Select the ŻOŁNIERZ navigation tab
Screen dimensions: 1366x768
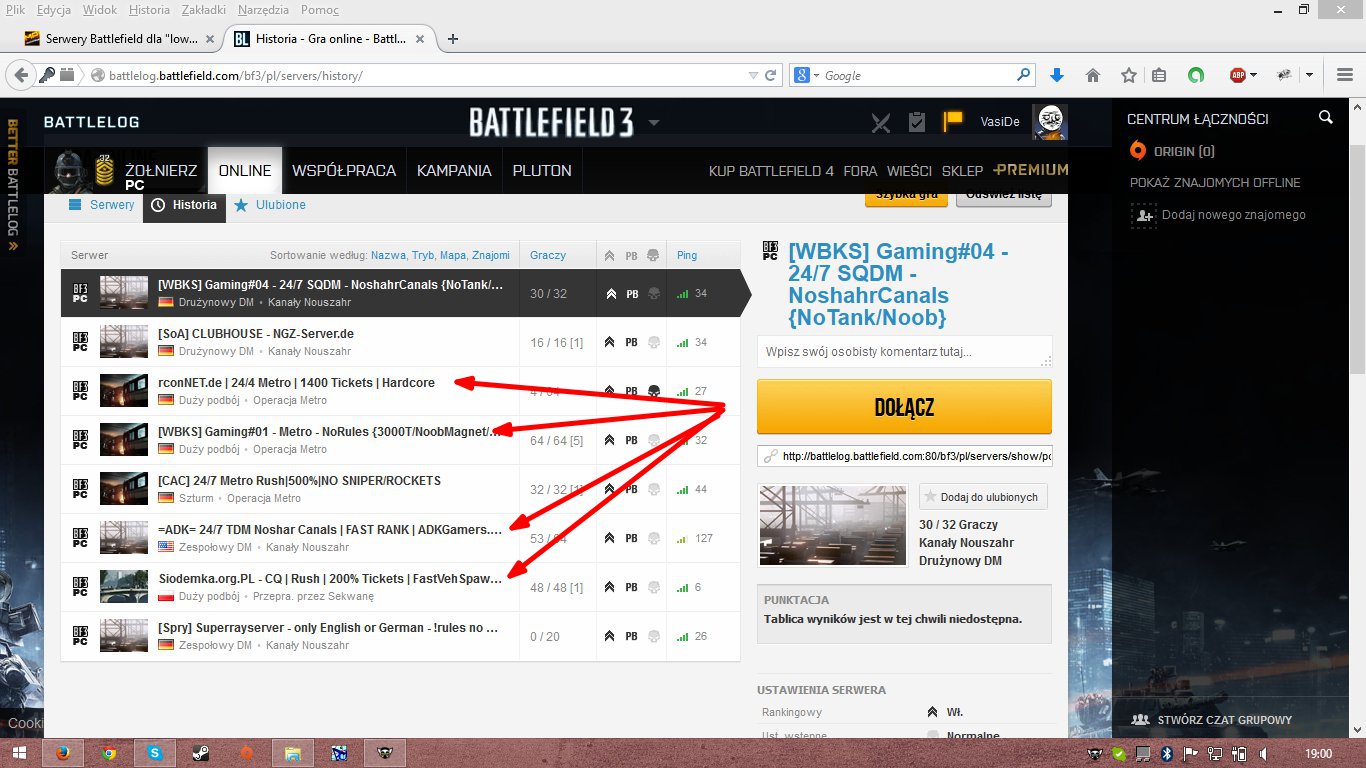coord(161,171)
